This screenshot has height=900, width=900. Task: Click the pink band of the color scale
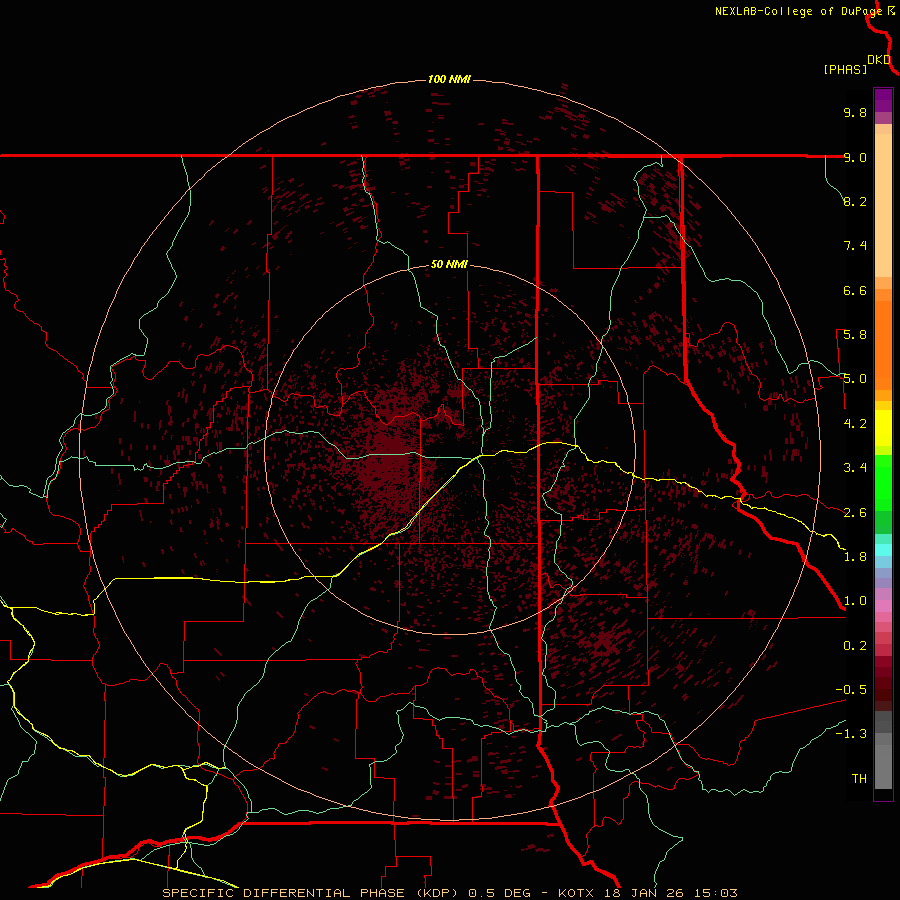click(x=883, y=606)
